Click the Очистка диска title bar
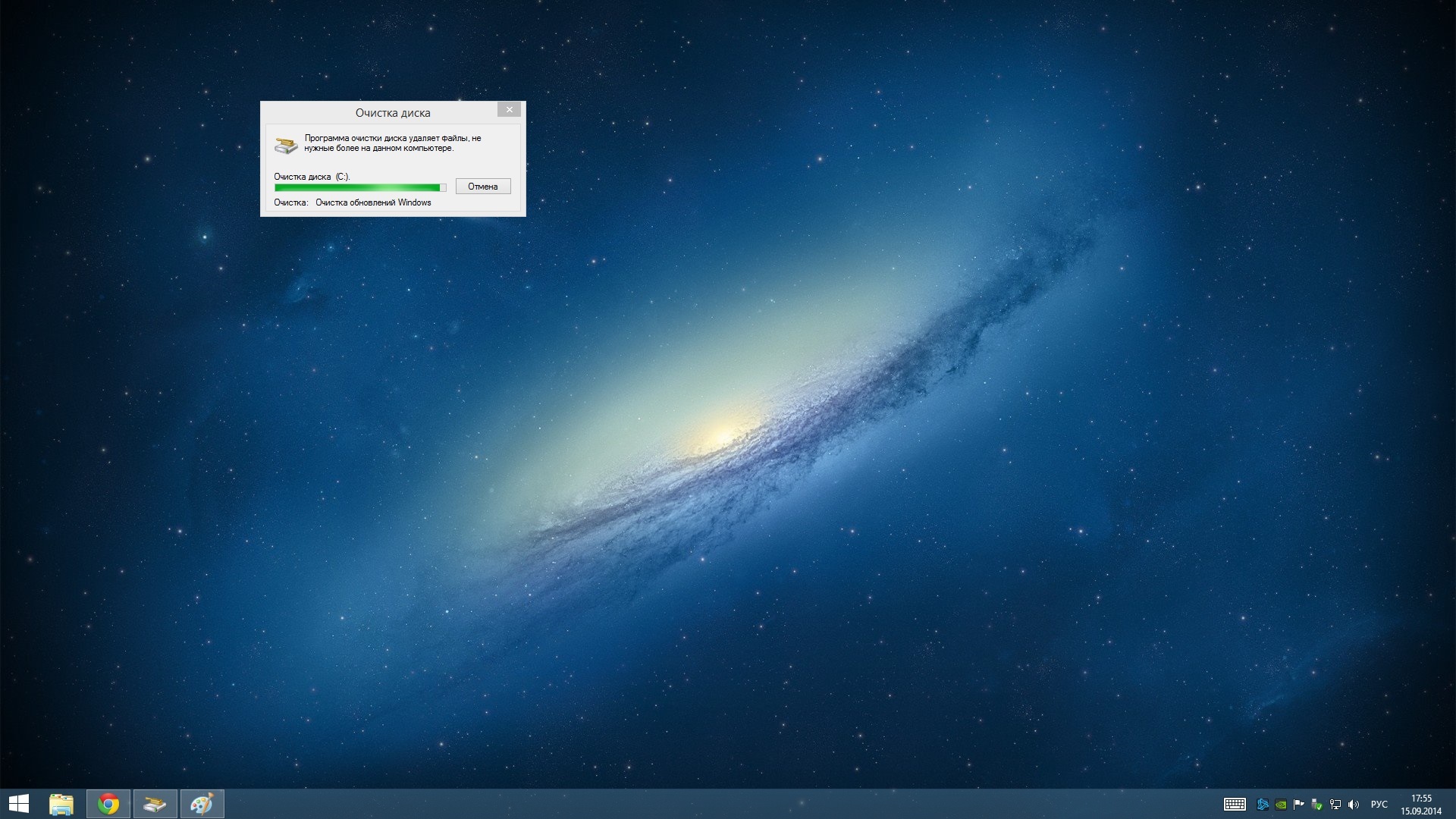This screenshot has width=1456, height=819. [x=392, y=112]
